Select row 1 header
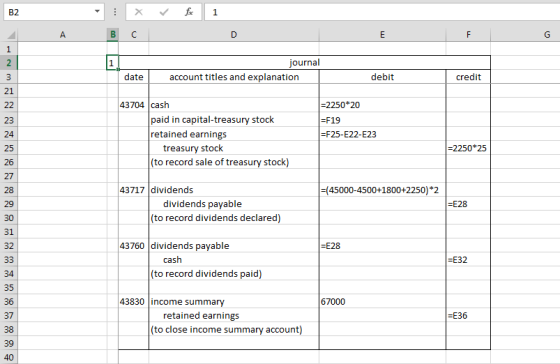The width and height of the screenshot is (560, 364). [x=9, y=49]
